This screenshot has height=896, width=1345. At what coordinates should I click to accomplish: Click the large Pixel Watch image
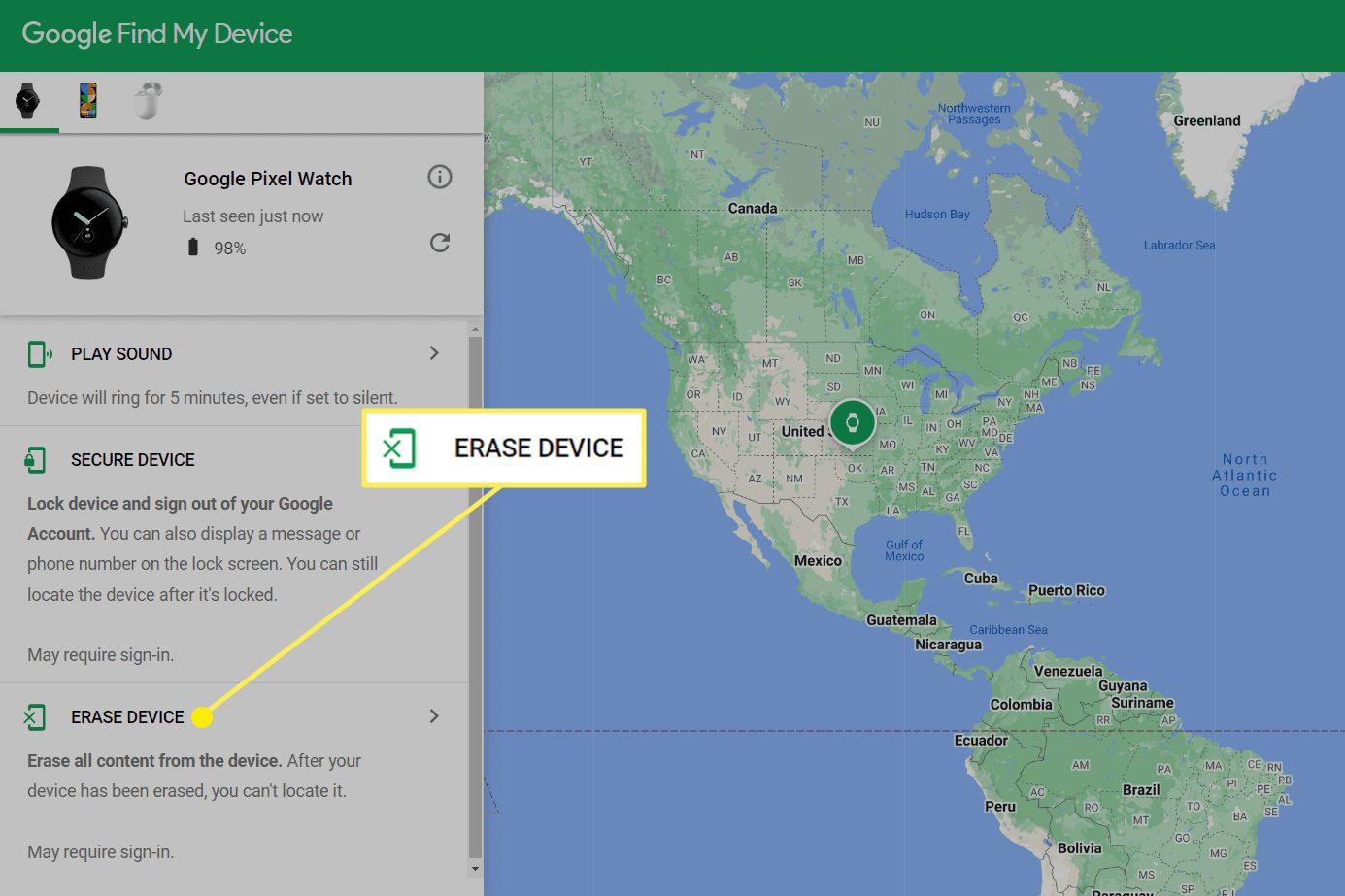88,222
